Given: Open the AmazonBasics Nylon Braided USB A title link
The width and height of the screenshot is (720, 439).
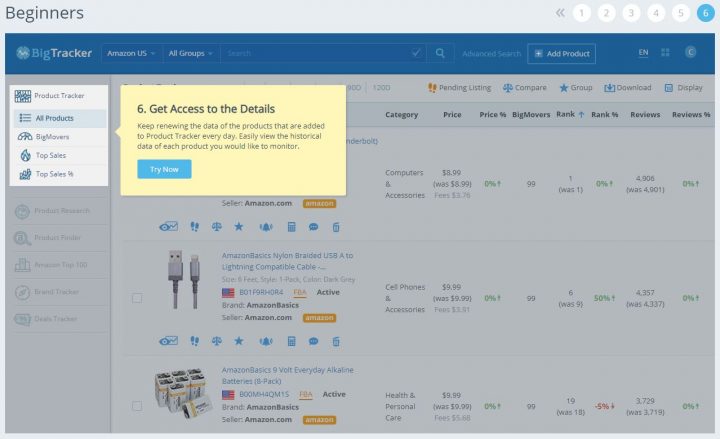Looking at the screenshot, I should (x=287, y=261).
